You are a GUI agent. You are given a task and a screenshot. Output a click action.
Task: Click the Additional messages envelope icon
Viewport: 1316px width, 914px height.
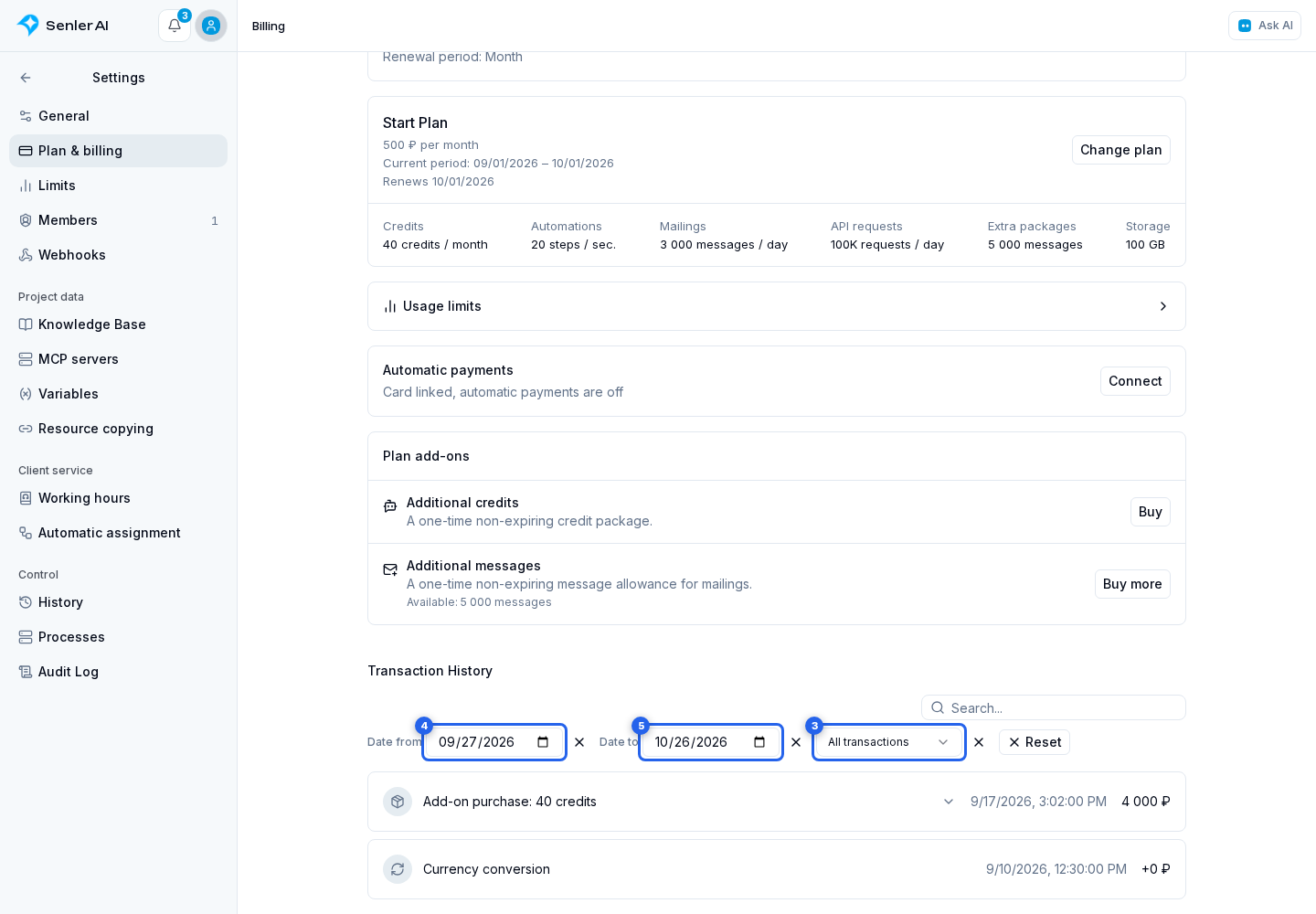click(x=390, y=569)
